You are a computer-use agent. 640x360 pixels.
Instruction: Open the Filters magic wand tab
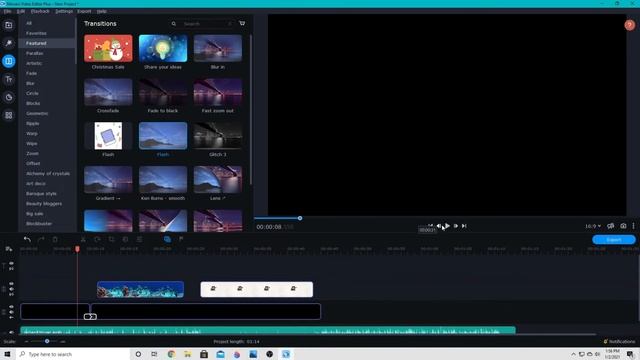[9, 43]
